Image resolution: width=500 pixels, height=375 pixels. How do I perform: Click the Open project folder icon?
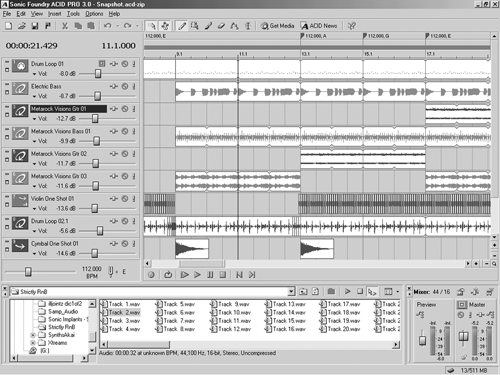(x=22, y=26)
